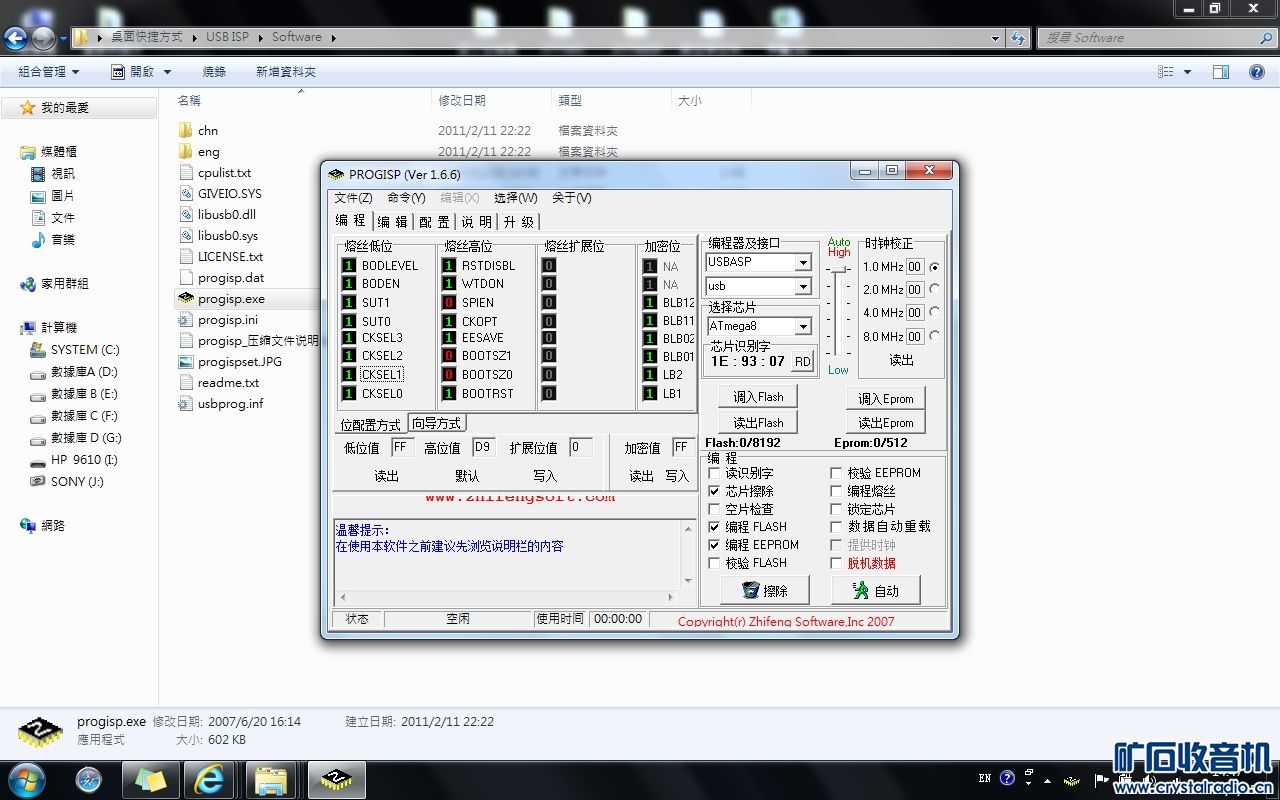Uncheck the 芯片擦除 option
The width and height of the screenshot is (1280, 800).
pyautogui.click(x=714, y=491)
